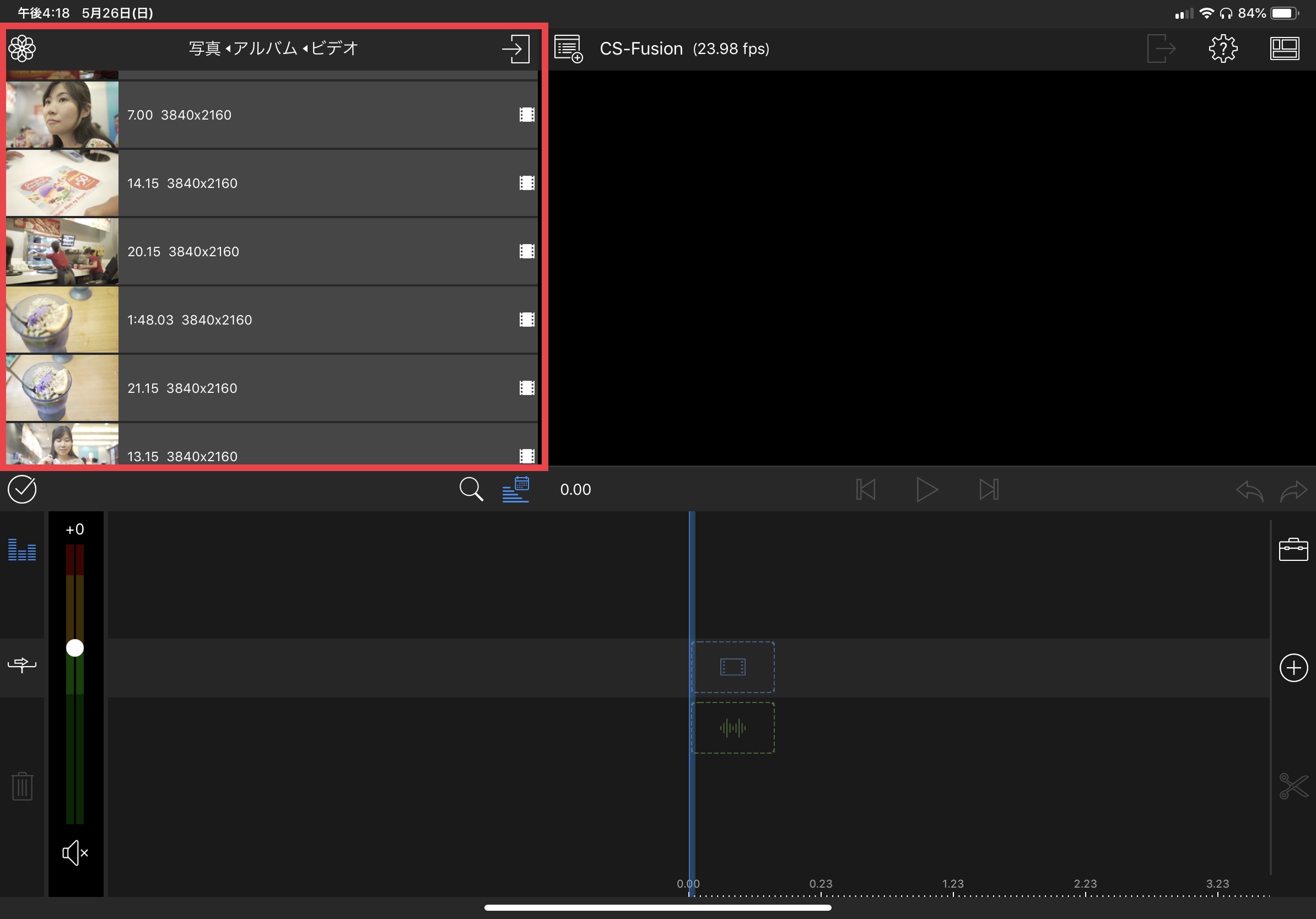Toggle the audio mixer bars icon

(22, 549)
